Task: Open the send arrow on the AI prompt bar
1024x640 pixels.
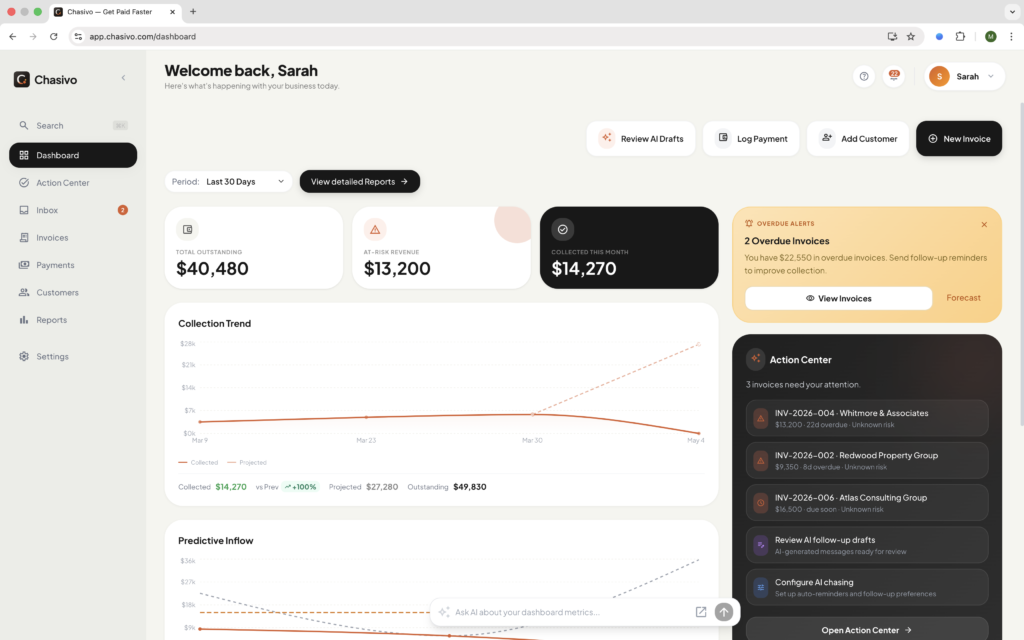Action: coord(722,612)
